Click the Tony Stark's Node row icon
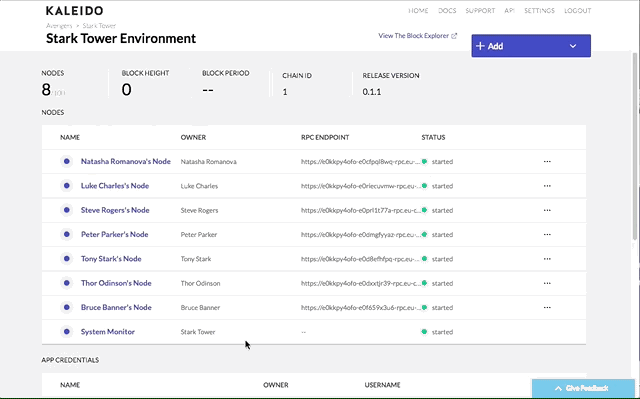Viewport: 640px width, 399px height. 66,259
